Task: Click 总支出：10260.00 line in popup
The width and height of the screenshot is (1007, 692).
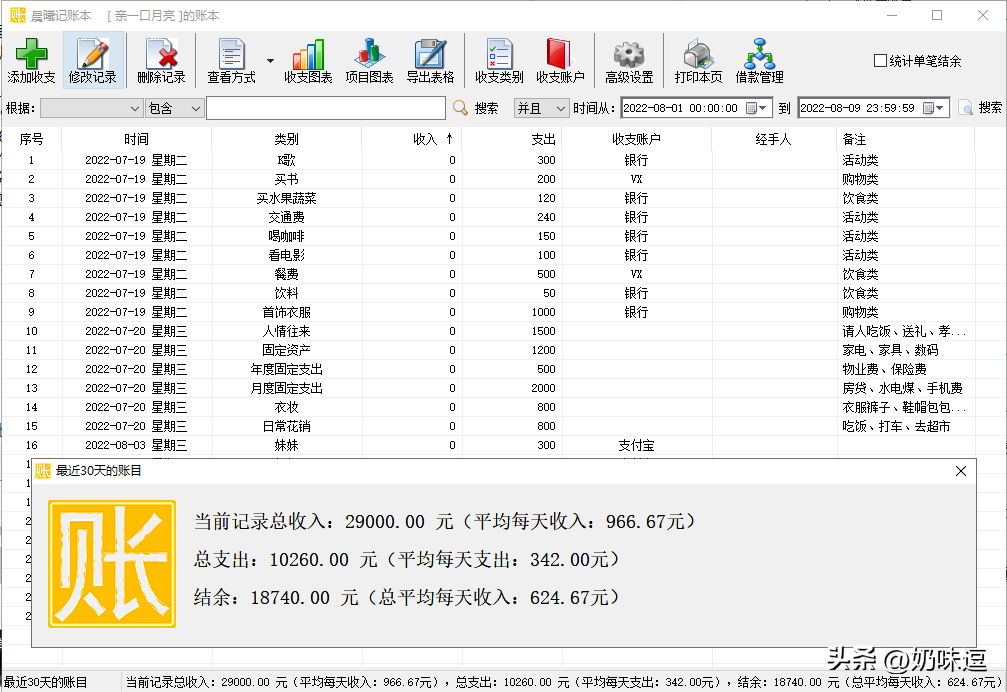Action: 407,560
